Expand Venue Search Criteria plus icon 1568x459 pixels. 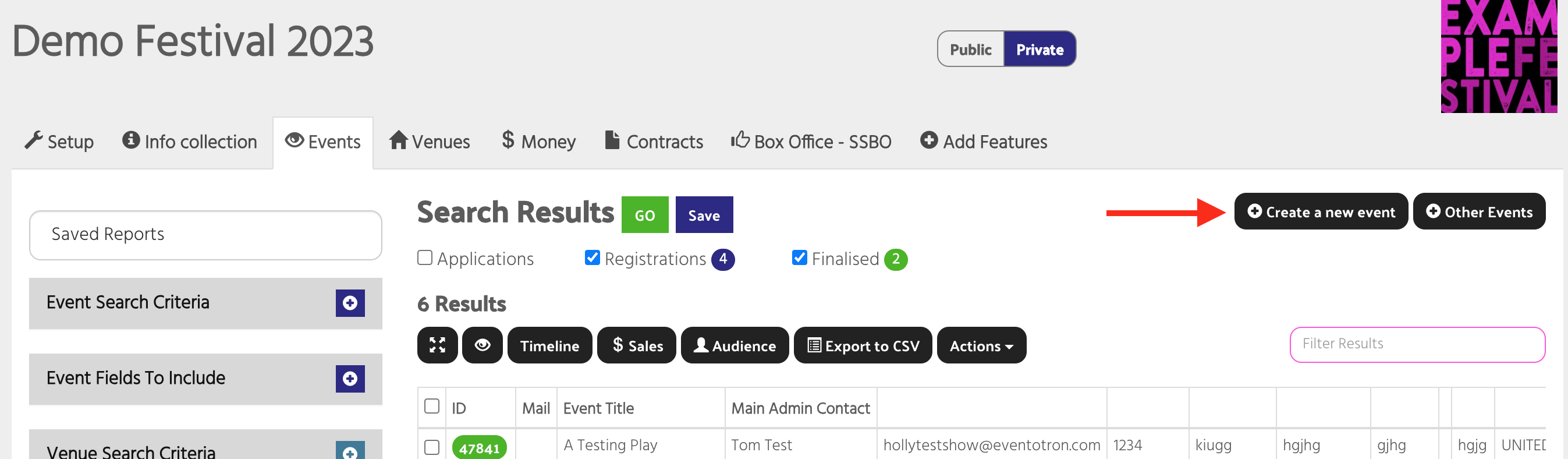(350, 450)
